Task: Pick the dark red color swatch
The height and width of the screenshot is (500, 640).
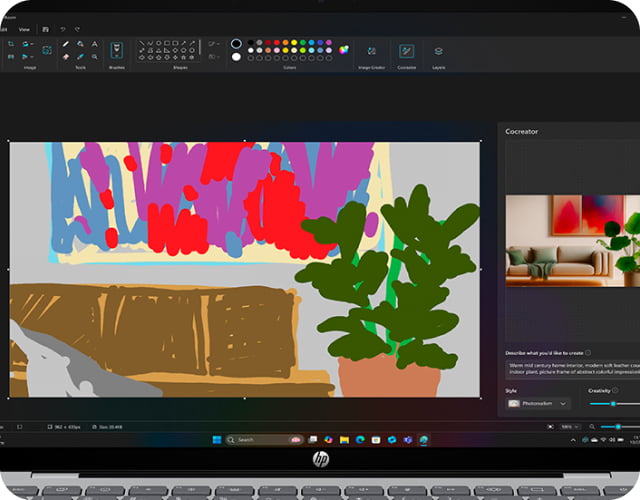Action: pos(268,42)
